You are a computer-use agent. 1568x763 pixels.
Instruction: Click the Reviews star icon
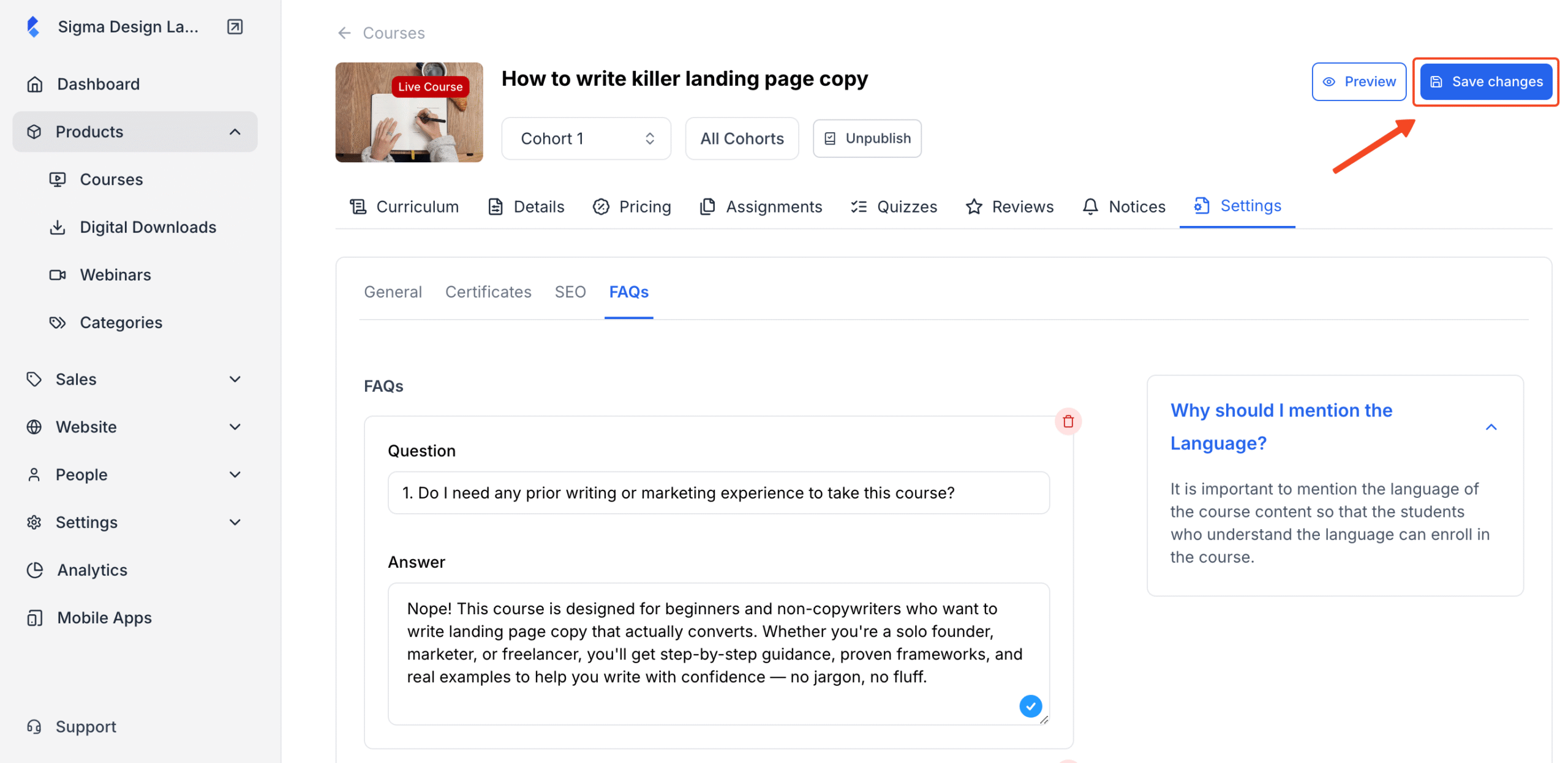coord(974,207)
